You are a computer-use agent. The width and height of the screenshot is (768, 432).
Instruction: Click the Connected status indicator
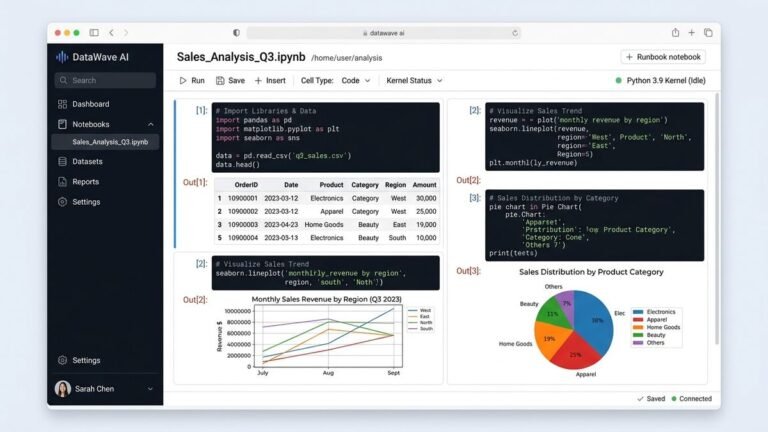pyautogui.click(x=692, y=399)
